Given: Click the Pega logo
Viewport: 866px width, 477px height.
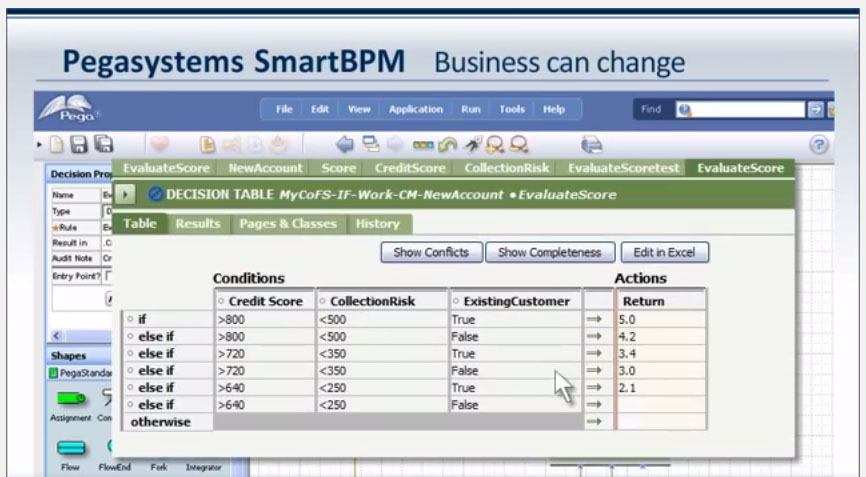Looking at the screenshot, I should click(x=68, y=108).
